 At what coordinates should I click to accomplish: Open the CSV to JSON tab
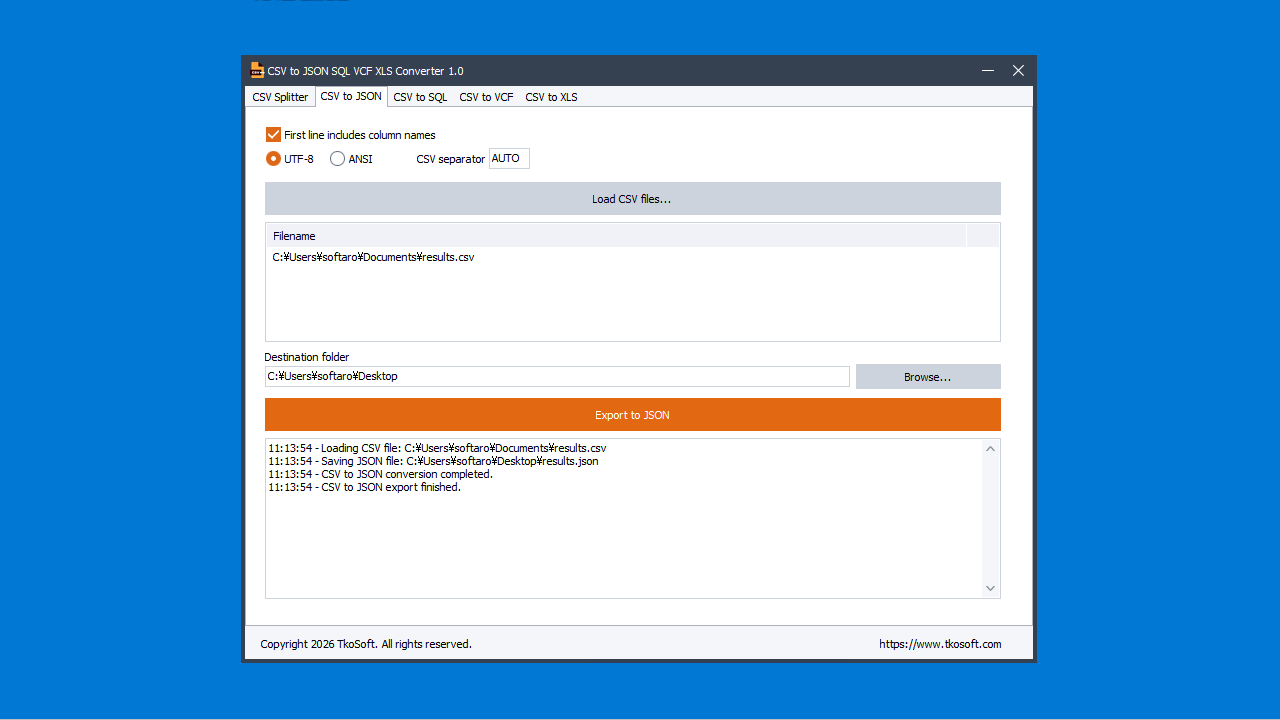point(351,96)
